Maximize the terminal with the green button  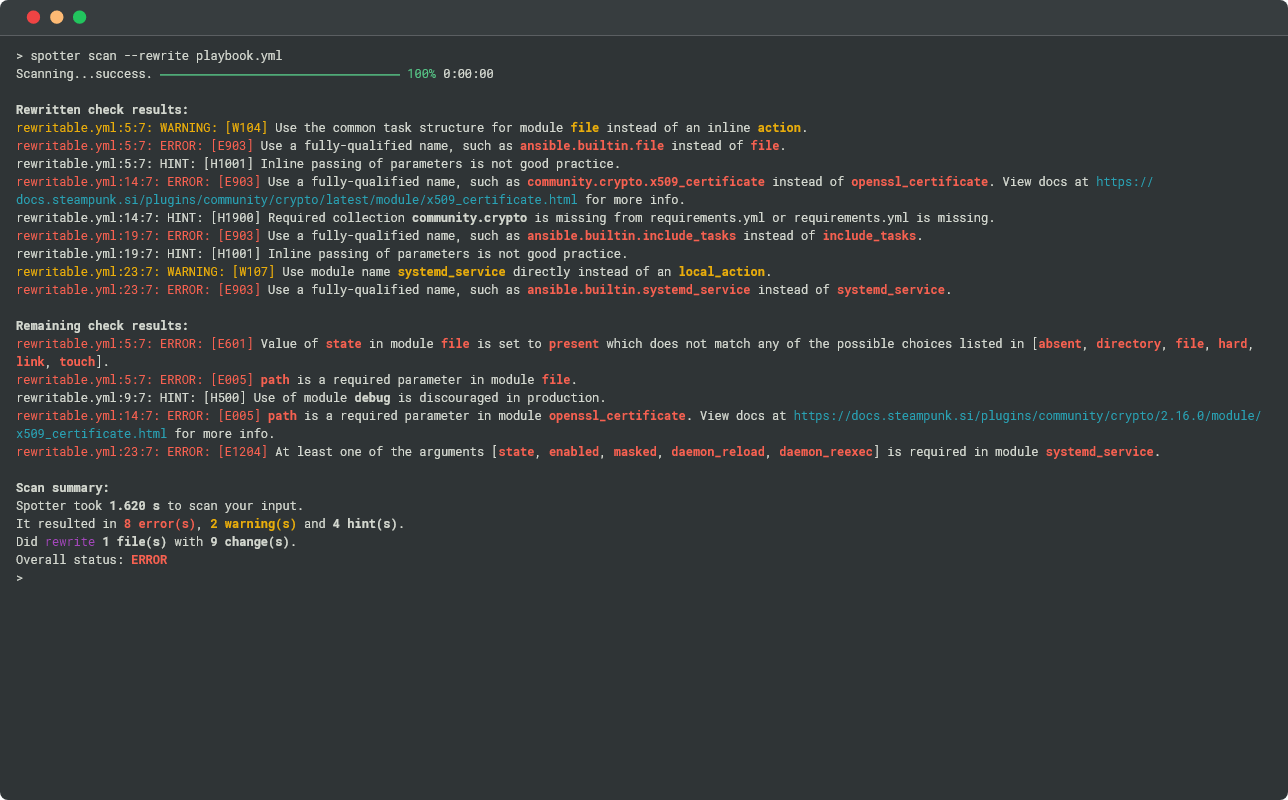[79, 17]
